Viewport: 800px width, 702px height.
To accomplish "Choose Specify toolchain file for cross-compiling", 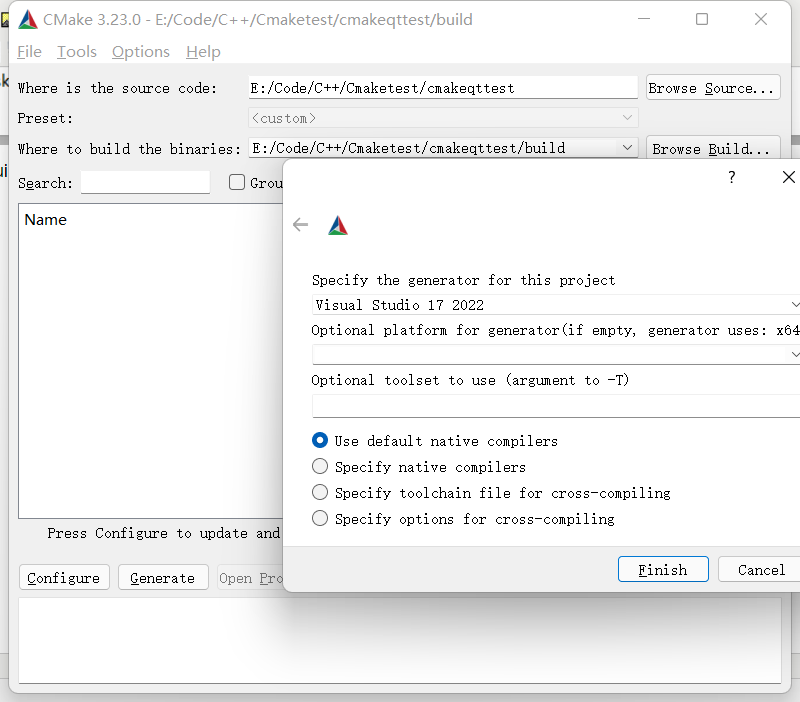I will (x=320, y=492).
